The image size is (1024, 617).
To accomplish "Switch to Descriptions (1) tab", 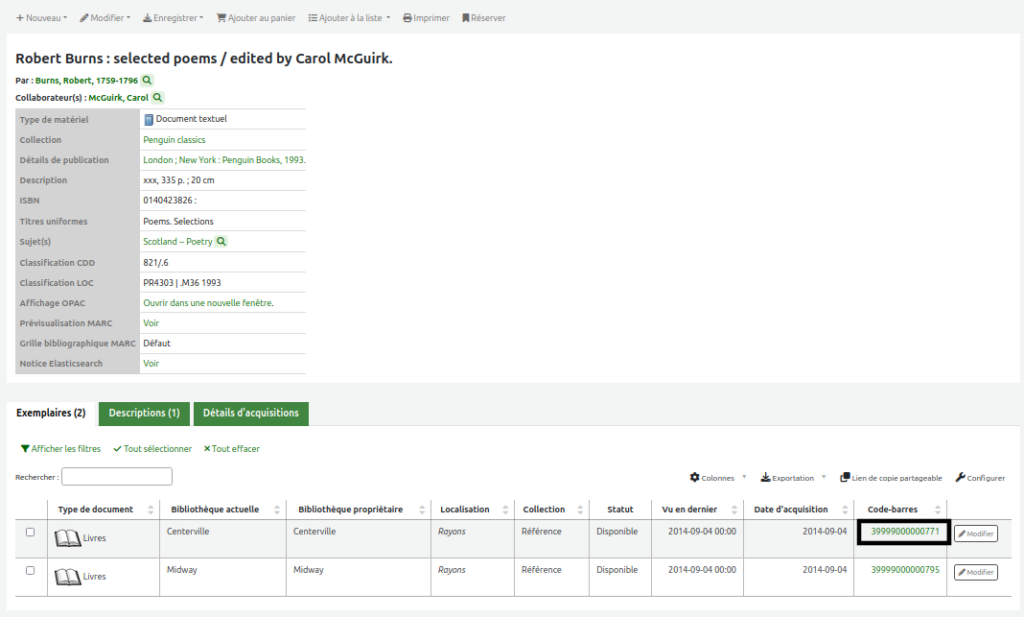I will [x=144, y=413].
